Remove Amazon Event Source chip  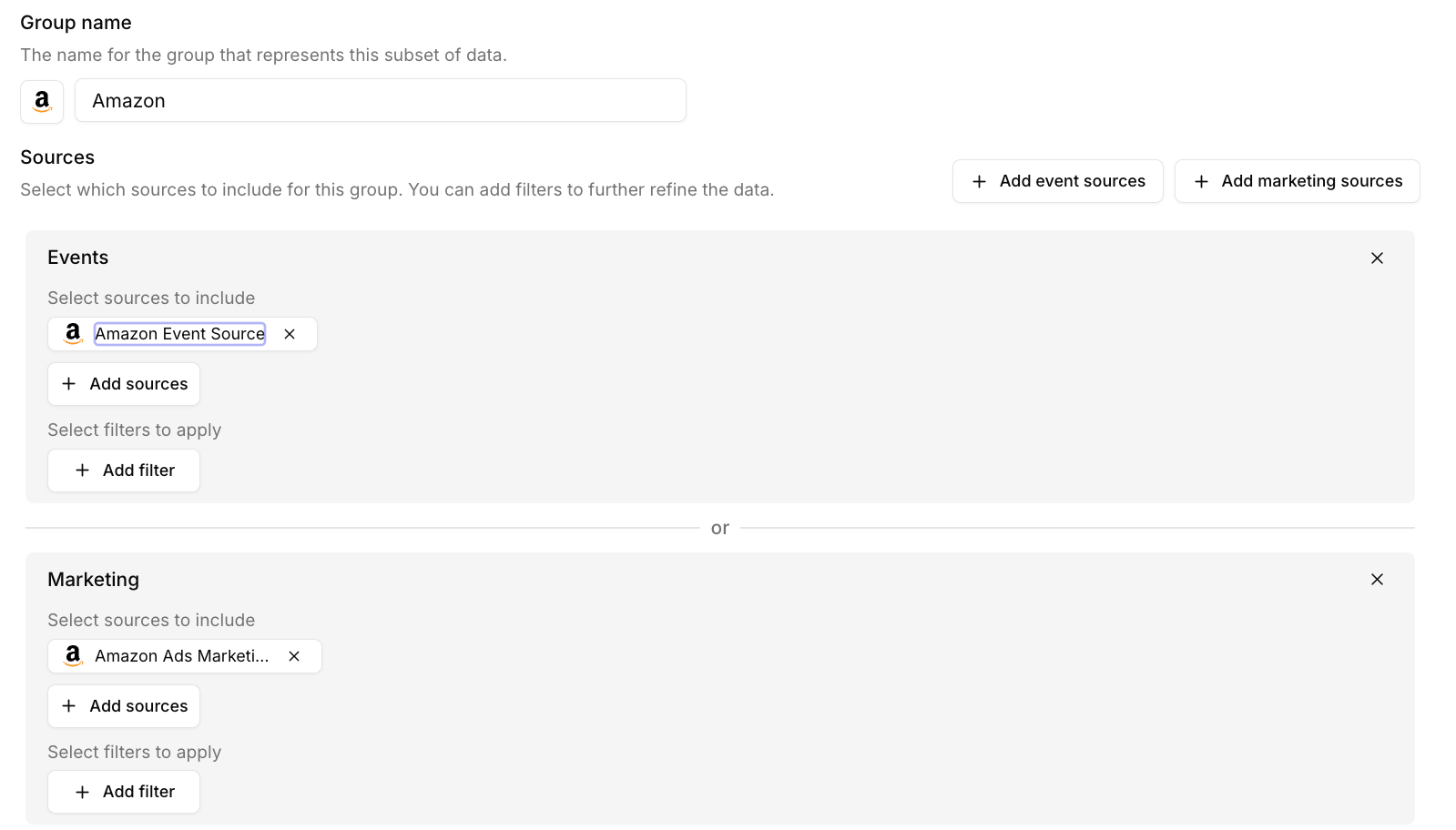(x=290, y=334)
